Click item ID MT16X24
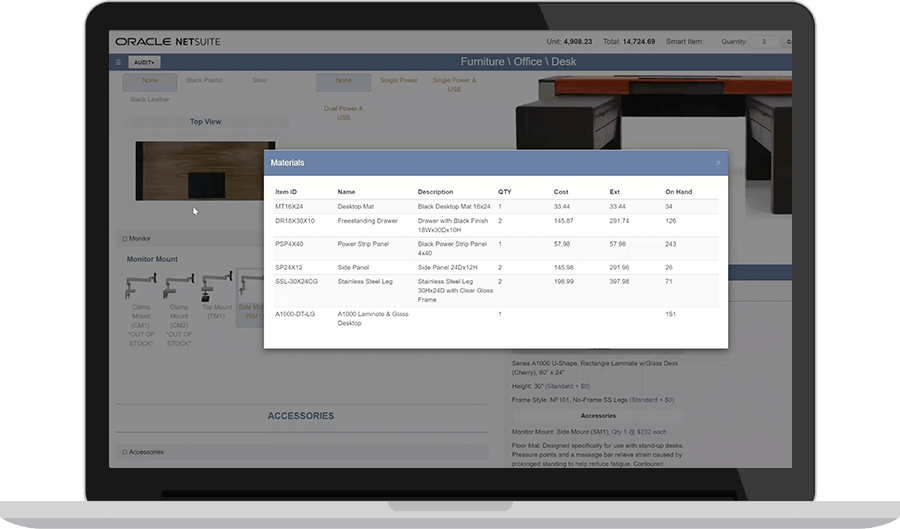Screen dimensions: 900x529 click(289, 207)
